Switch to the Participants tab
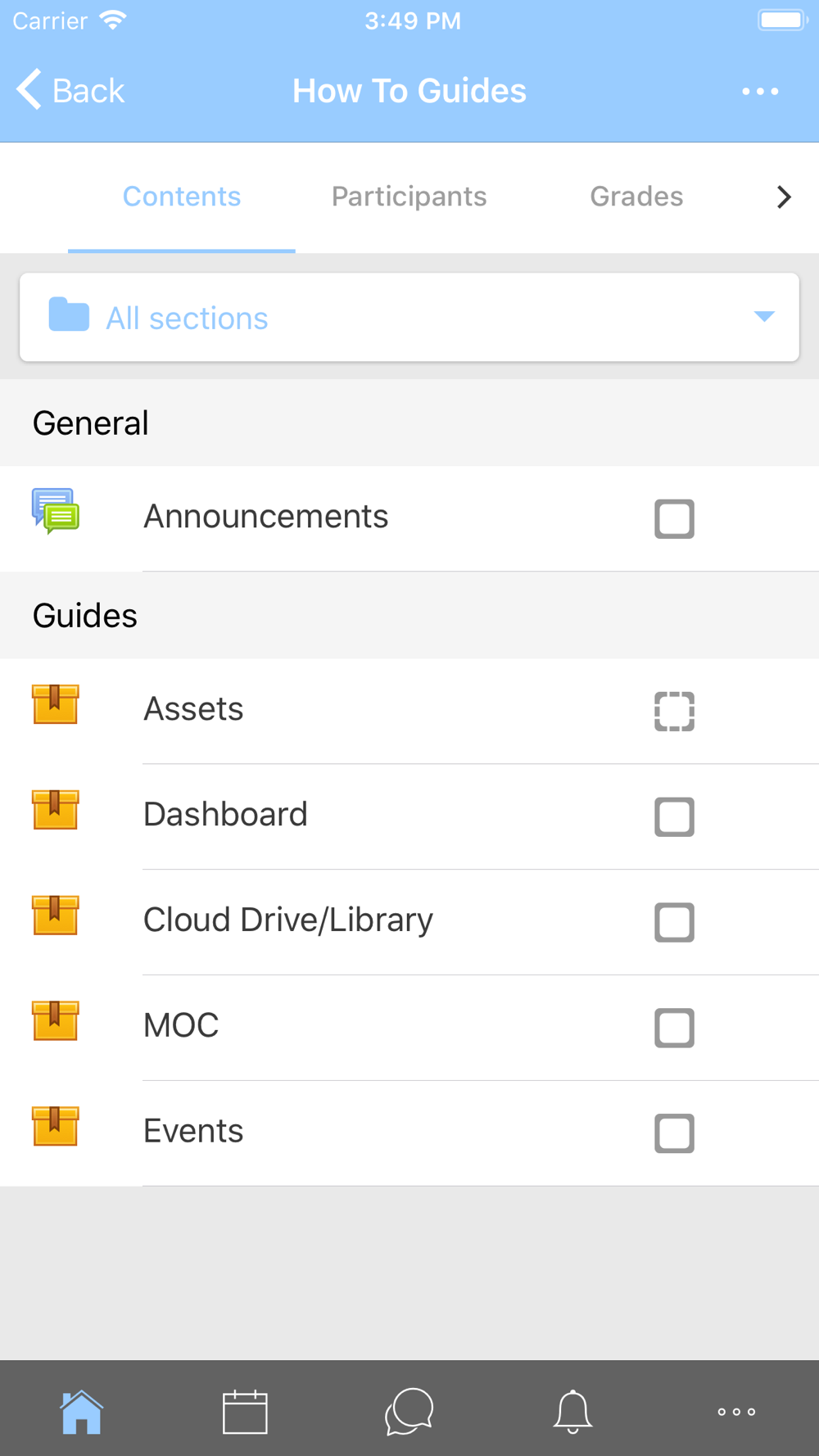 coord(409,197)
